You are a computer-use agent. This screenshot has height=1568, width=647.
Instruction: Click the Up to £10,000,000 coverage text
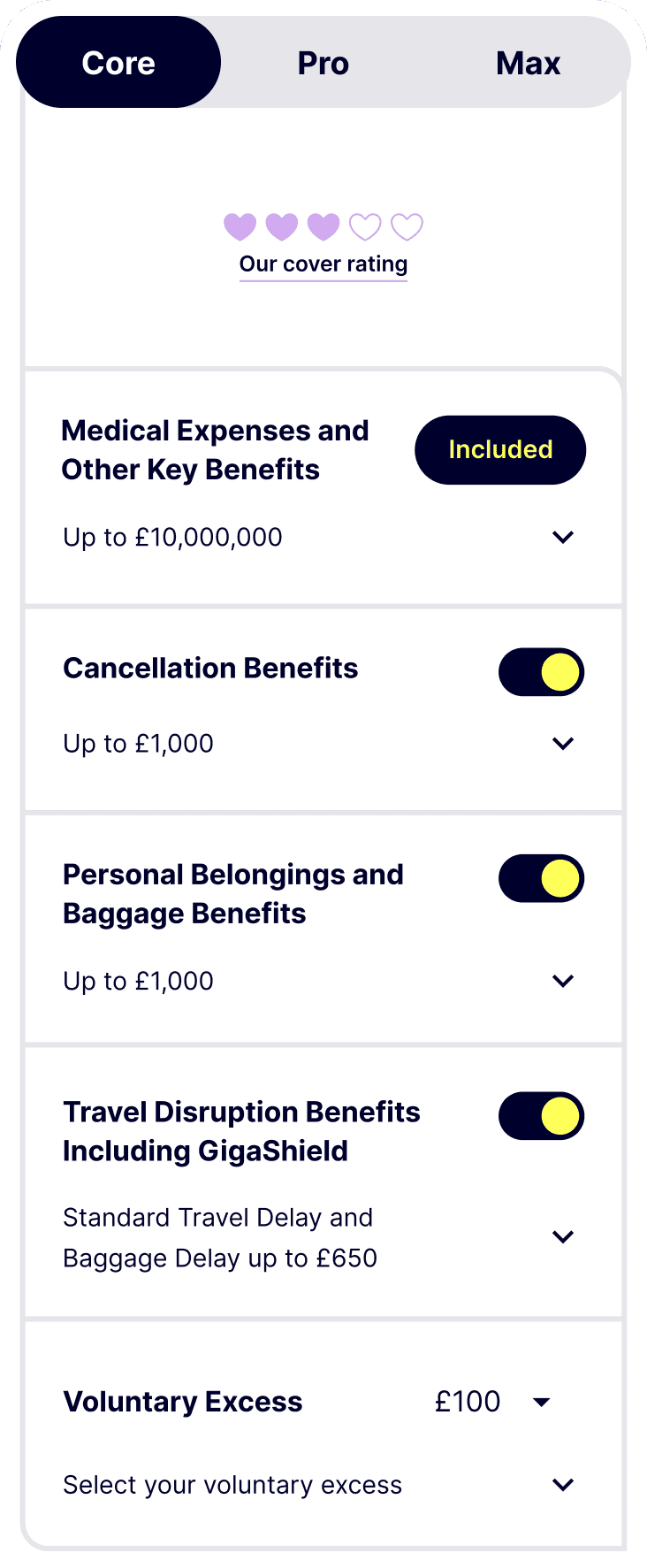171,537
